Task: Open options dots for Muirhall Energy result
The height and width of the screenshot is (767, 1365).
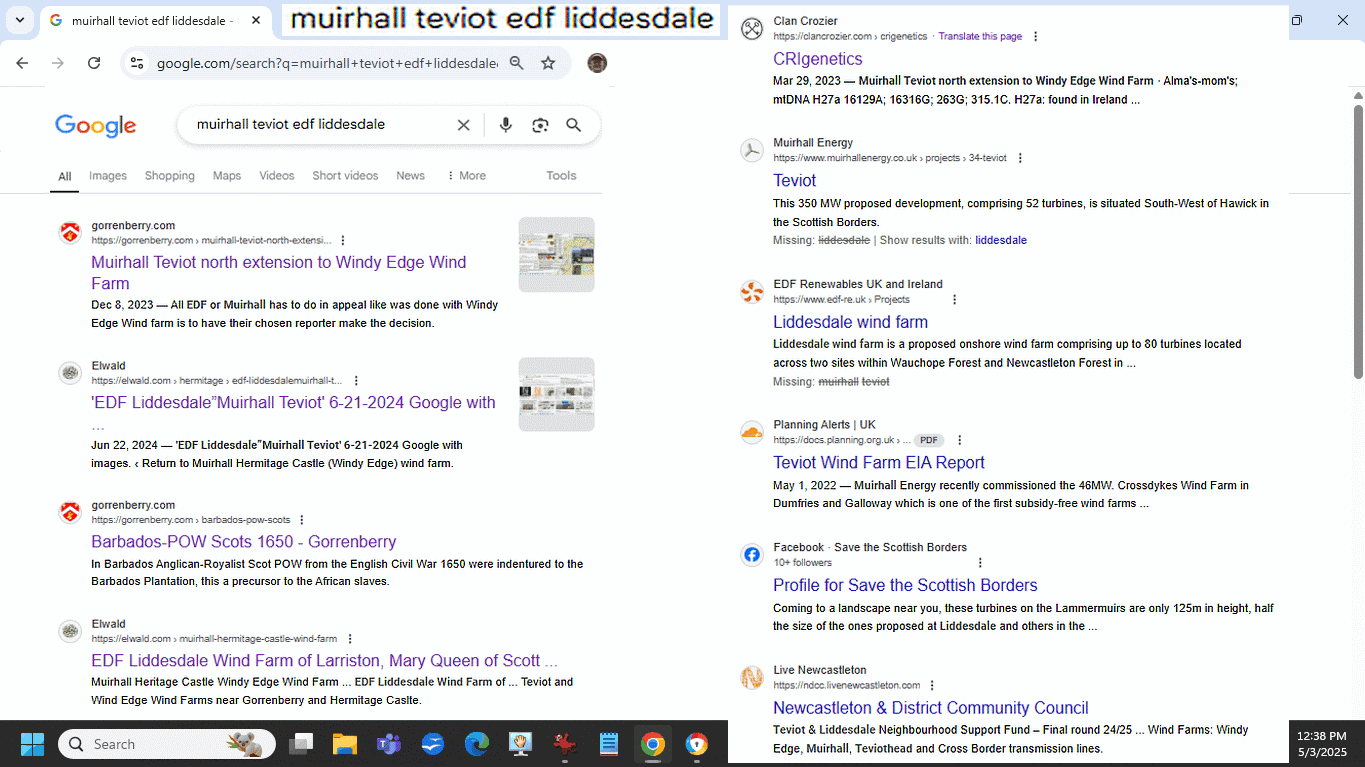Action: pyautogui.click(x=1020, y=158)
